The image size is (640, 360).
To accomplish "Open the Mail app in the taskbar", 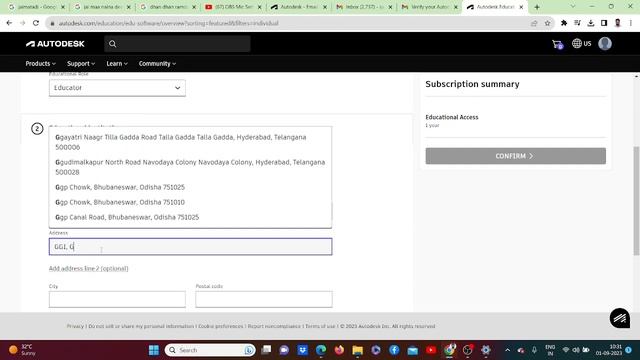I will [x=413, y=350].
